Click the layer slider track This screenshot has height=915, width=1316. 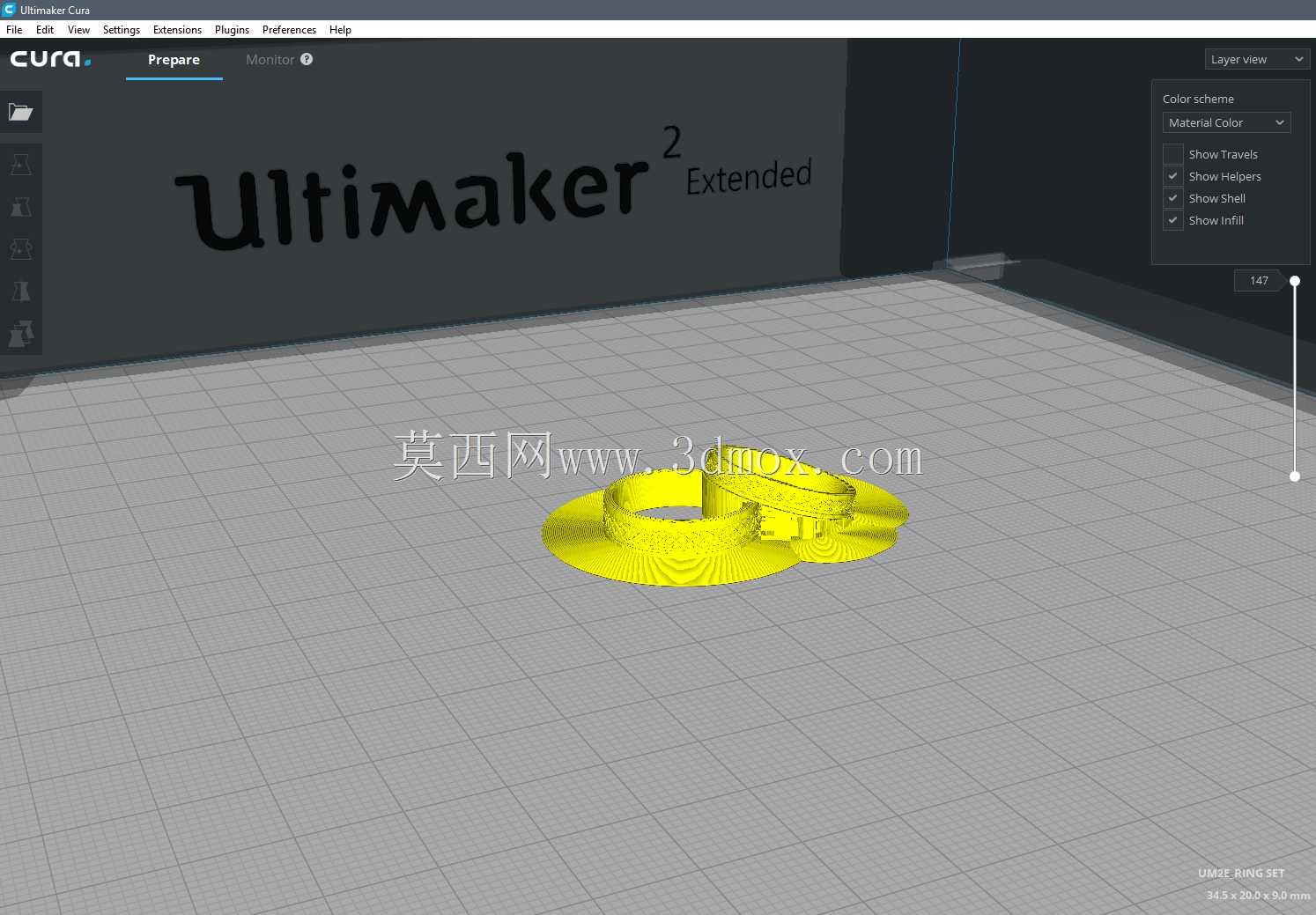click(x=1295, y=379)
